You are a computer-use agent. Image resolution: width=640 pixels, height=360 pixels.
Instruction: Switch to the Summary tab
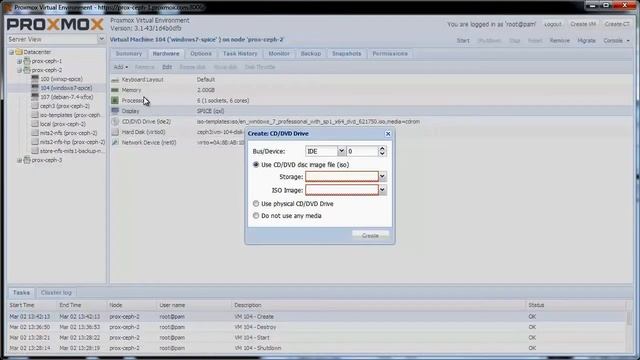click(129, 53)
